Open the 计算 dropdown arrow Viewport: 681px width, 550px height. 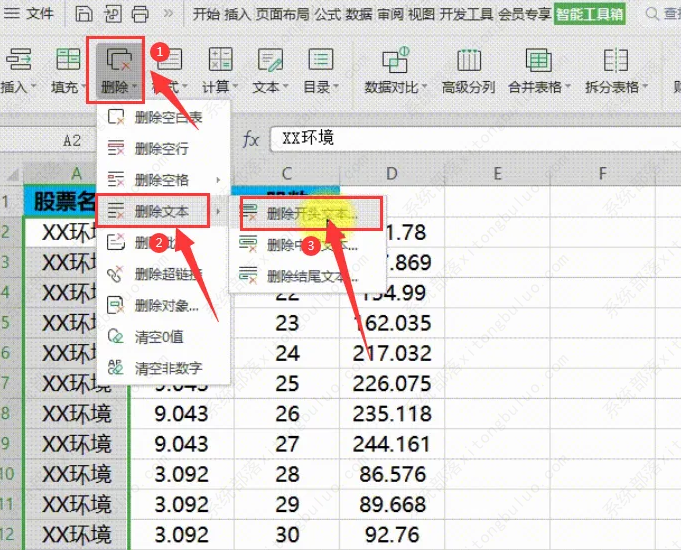pos(235,86)
